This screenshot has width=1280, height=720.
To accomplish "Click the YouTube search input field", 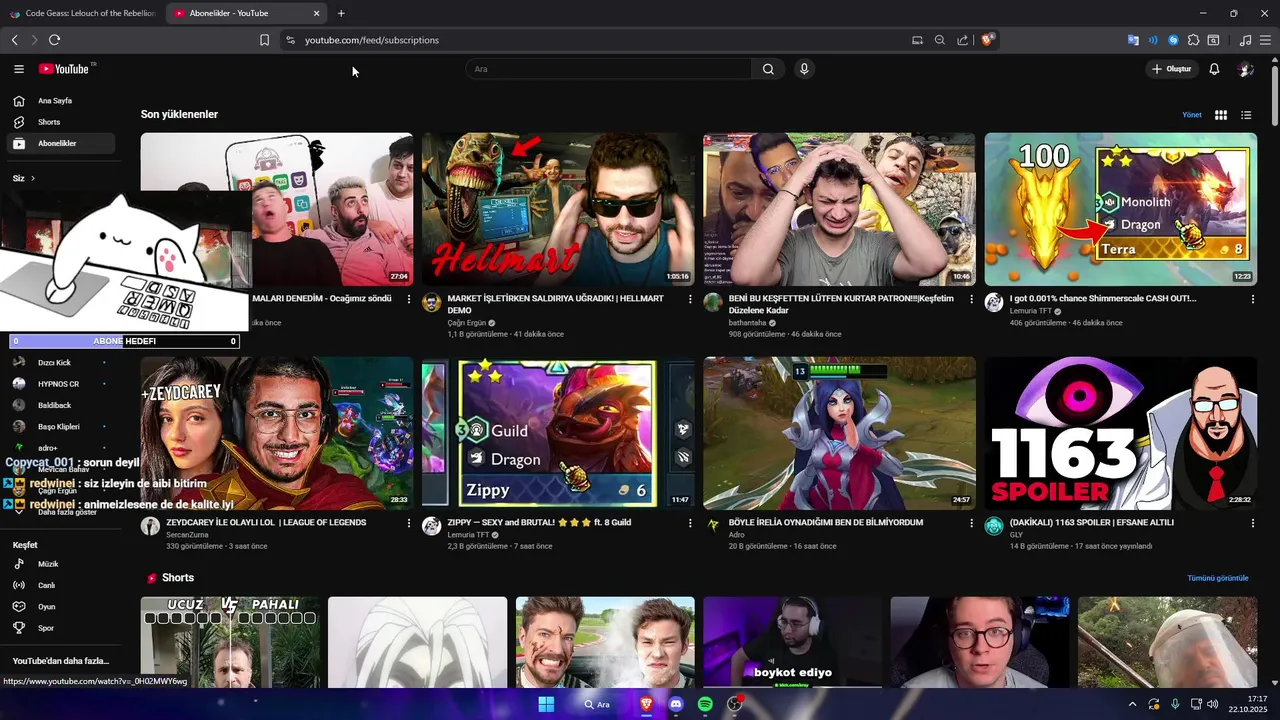I will pyautogui.click(x=608, y=69).
